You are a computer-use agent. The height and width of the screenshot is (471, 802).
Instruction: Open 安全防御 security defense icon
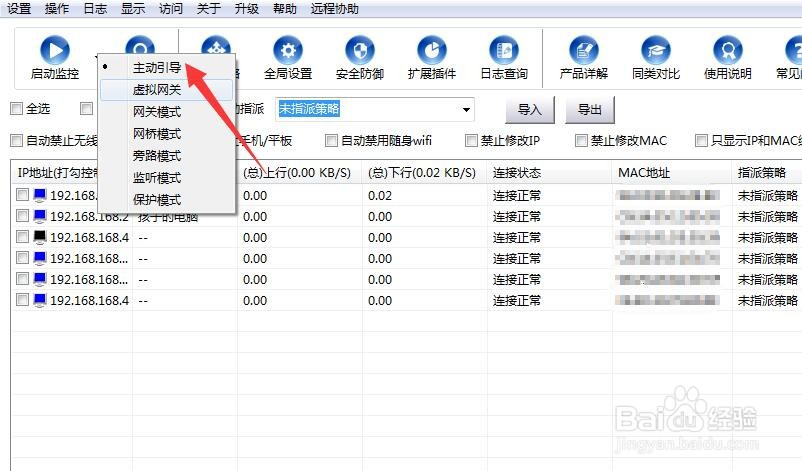pyautogui.click(x=360, y=50)
